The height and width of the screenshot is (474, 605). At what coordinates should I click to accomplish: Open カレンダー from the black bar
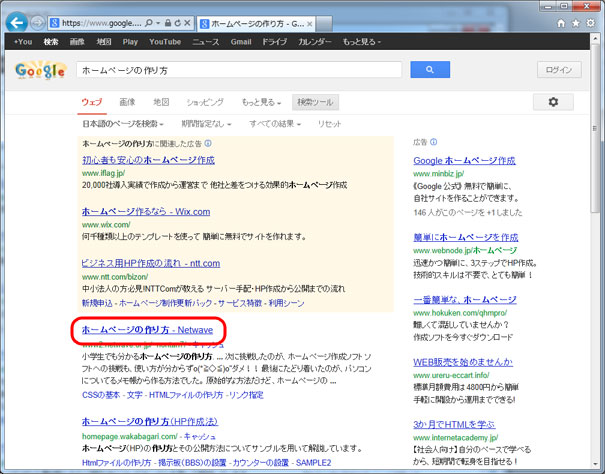coord(314,42)
